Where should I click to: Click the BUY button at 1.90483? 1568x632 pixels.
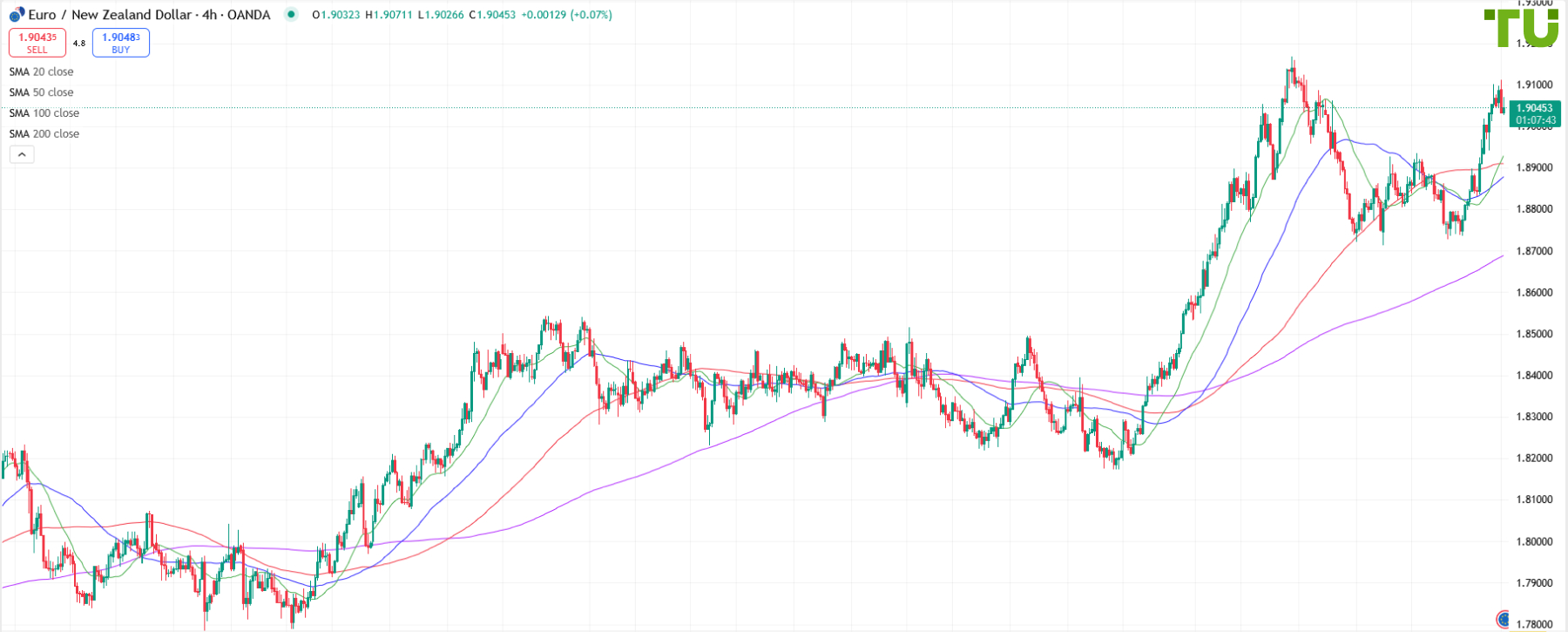click(x=121, y=43)
